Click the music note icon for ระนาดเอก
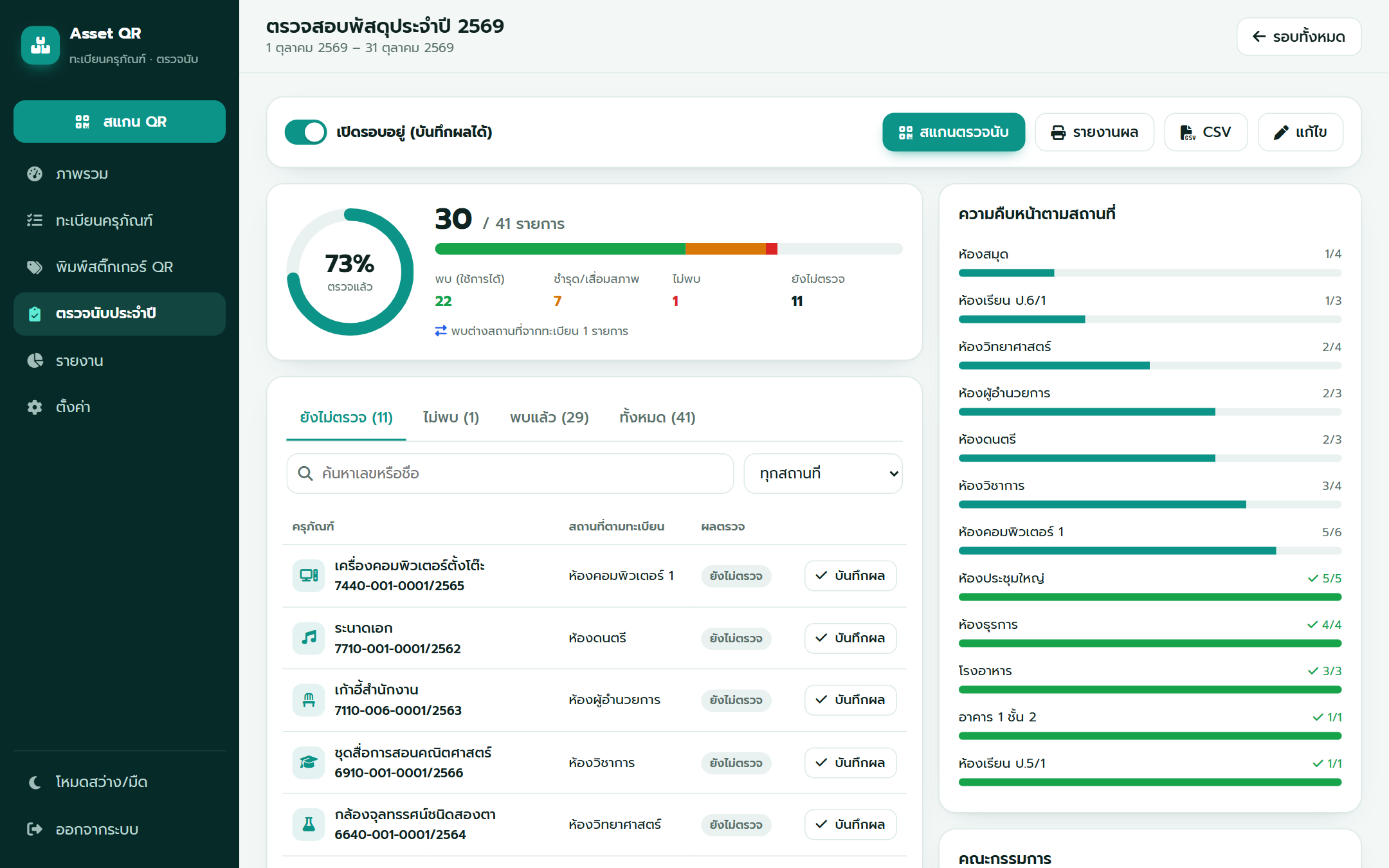 (x=309, y=638)
